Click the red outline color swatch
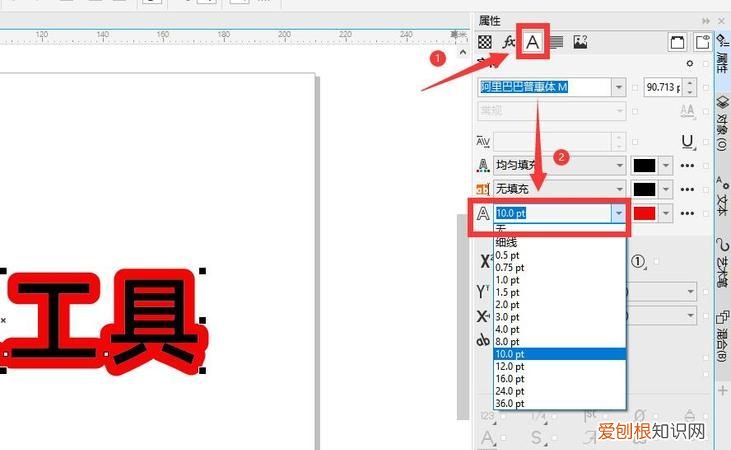Image resolution: width=731 pixels, height=450 pixels. point(644,214)
